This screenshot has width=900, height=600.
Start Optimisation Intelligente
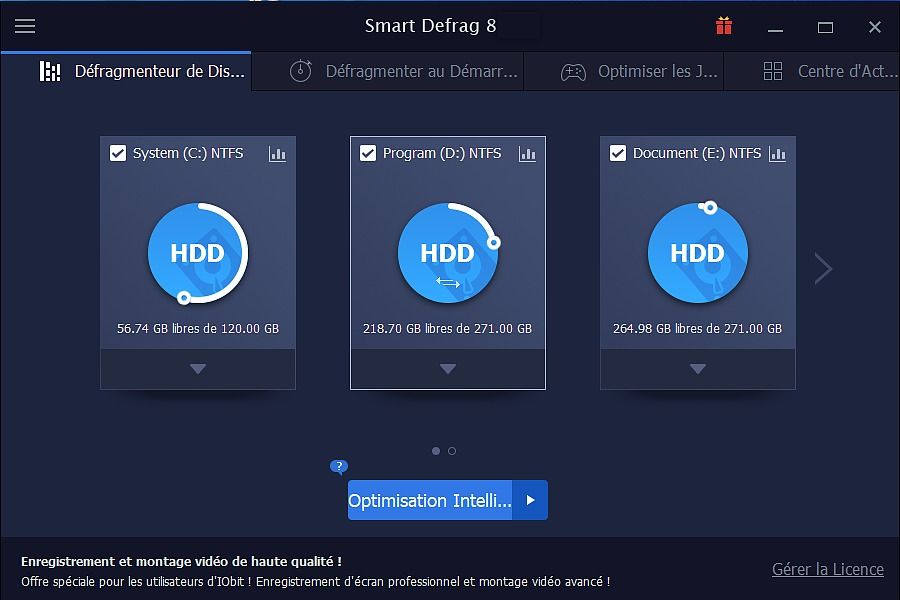click(x=430, y=500)
